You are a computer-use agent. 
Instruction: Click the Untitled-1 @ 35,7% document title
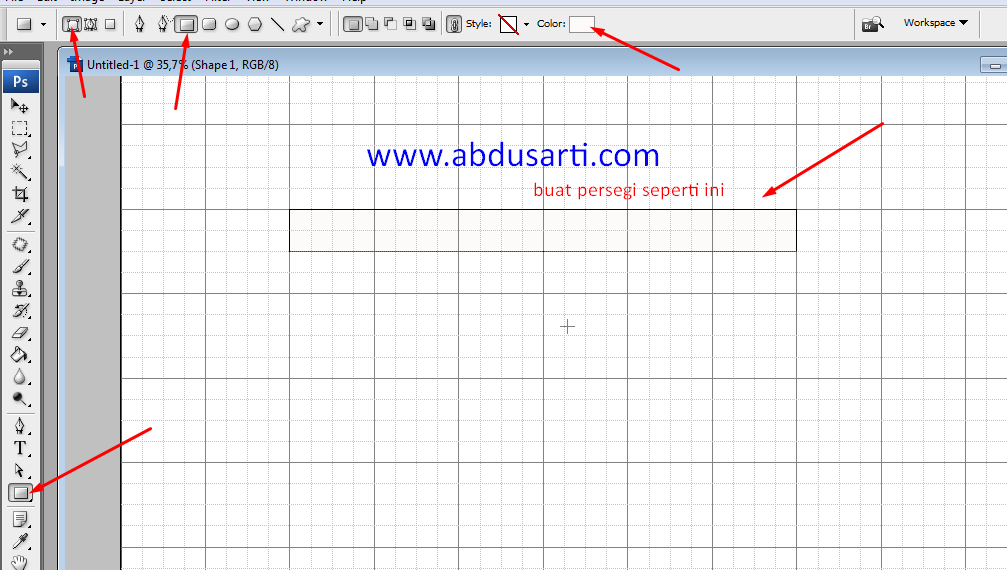click(x=182, y=65)
